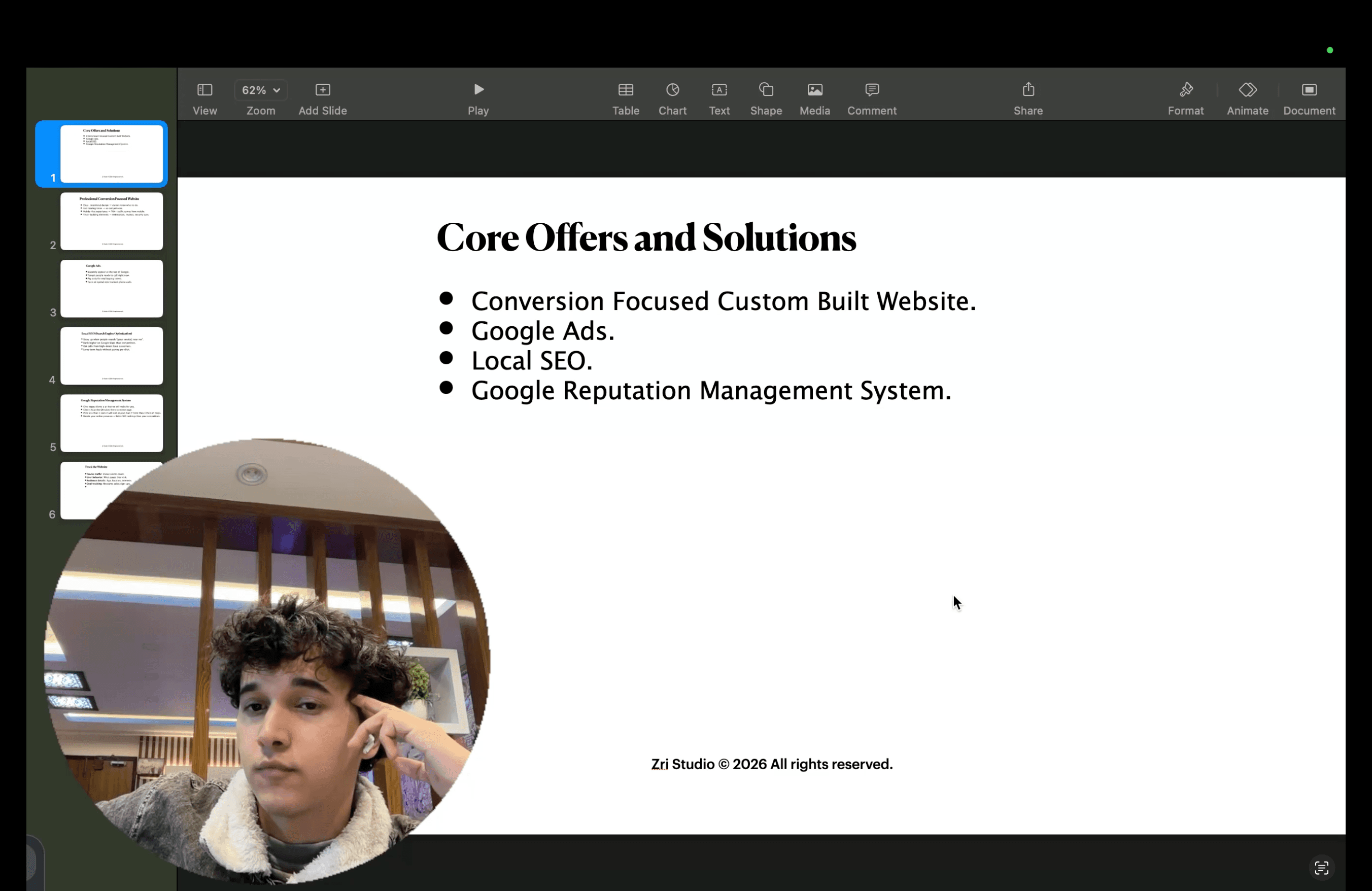Toggle the Format inspector panel
The image size is (1372, 891).
tap(1185, 90)
